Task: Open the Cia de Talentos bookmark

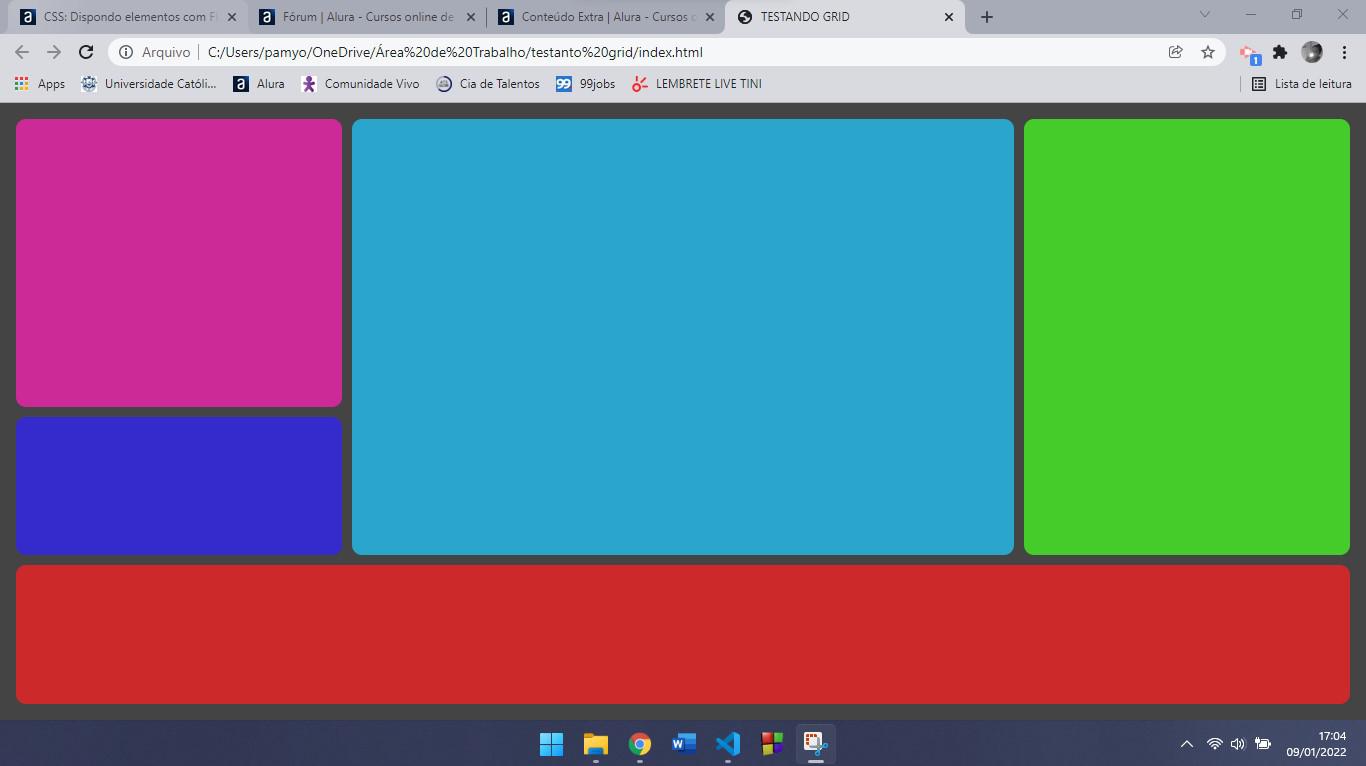Action: coord(488,84)
